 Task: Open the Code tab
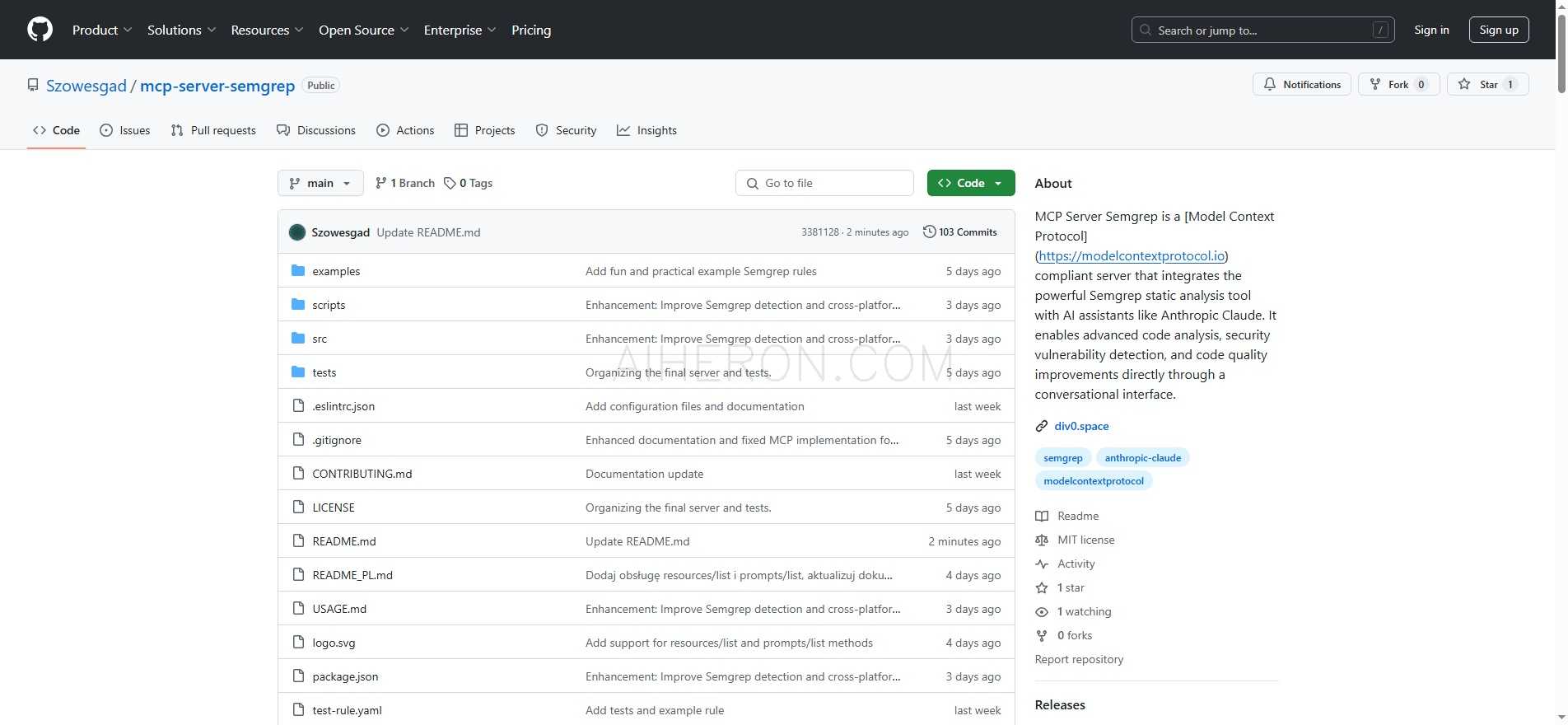coord(56,130)
